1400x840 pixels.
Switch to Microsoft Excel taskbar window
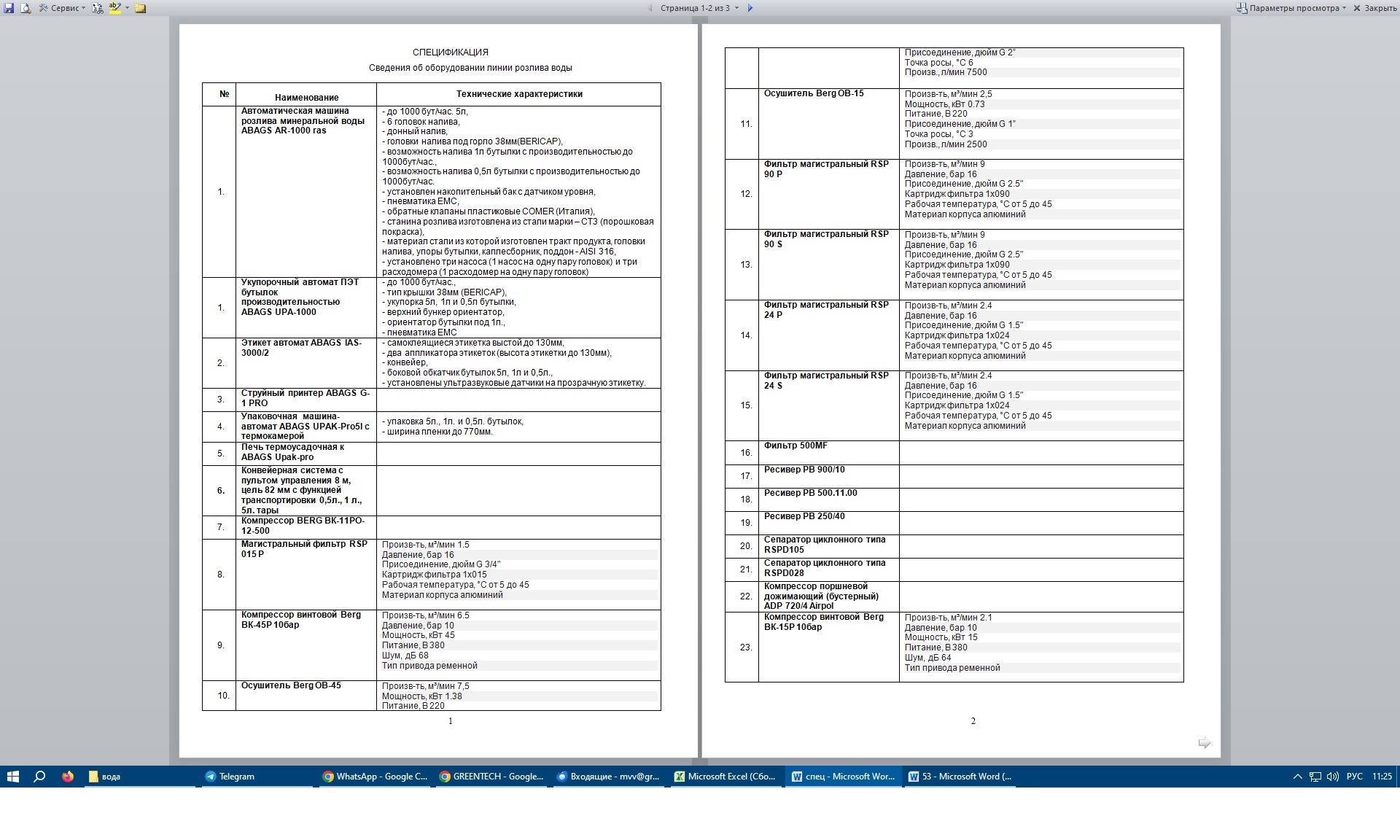pos(725,777)
